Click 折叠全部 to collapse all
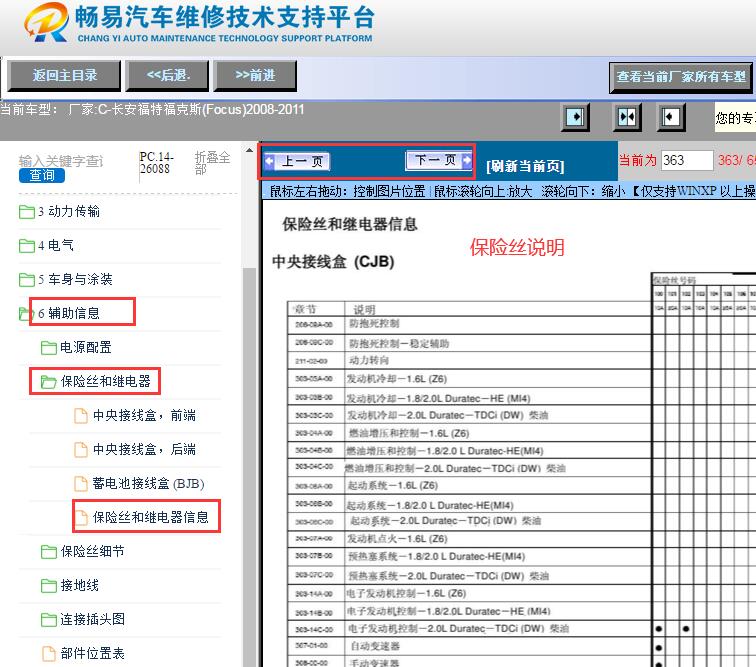 (x=212, y=163)
